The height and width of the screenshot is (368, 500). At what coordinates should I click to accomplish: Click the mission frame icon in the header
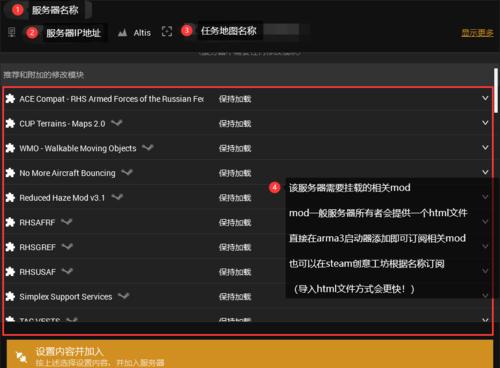coord(167,32)
